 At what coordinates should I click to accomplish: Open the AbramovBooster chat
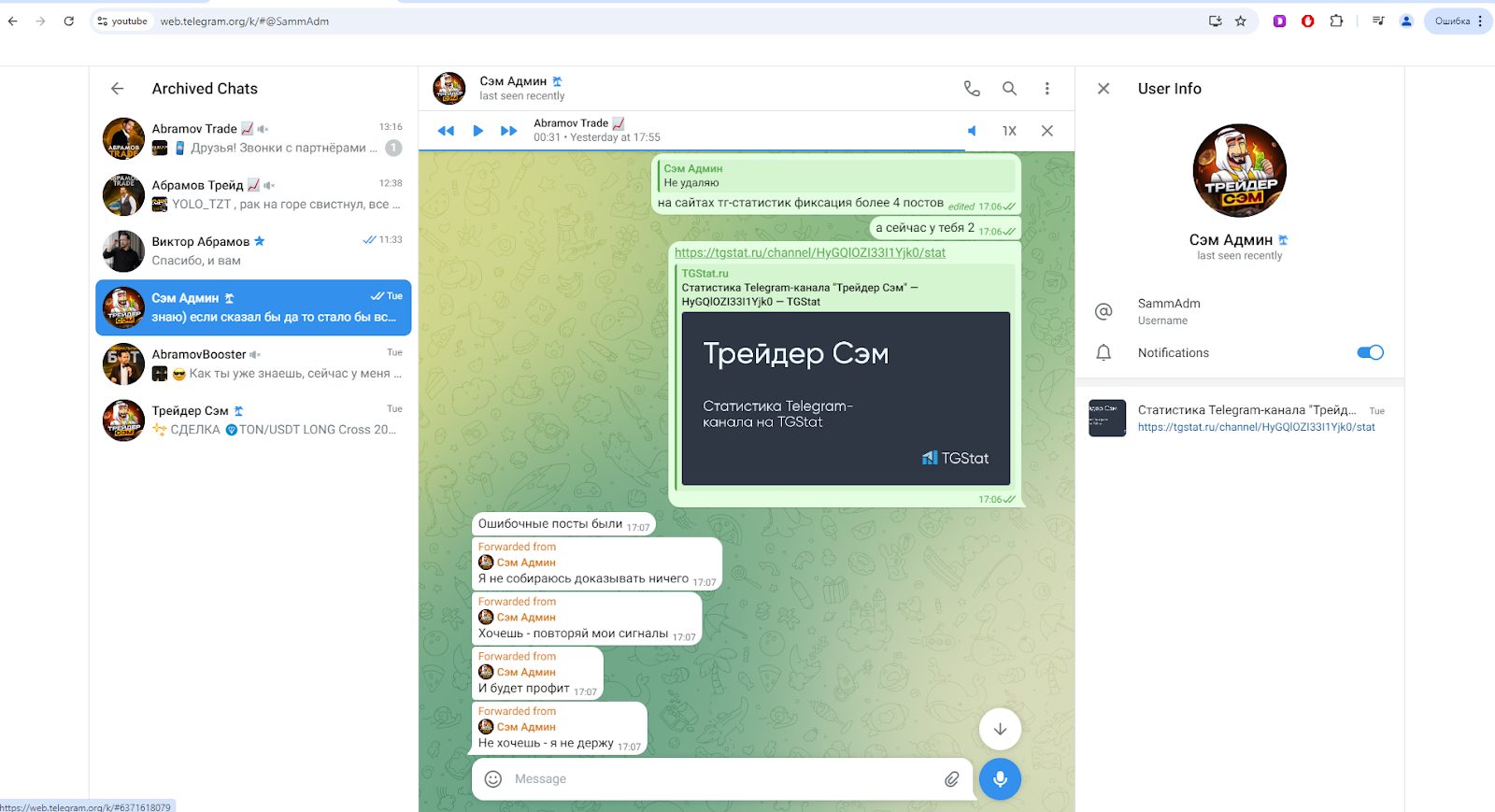(x=253, y=363)
